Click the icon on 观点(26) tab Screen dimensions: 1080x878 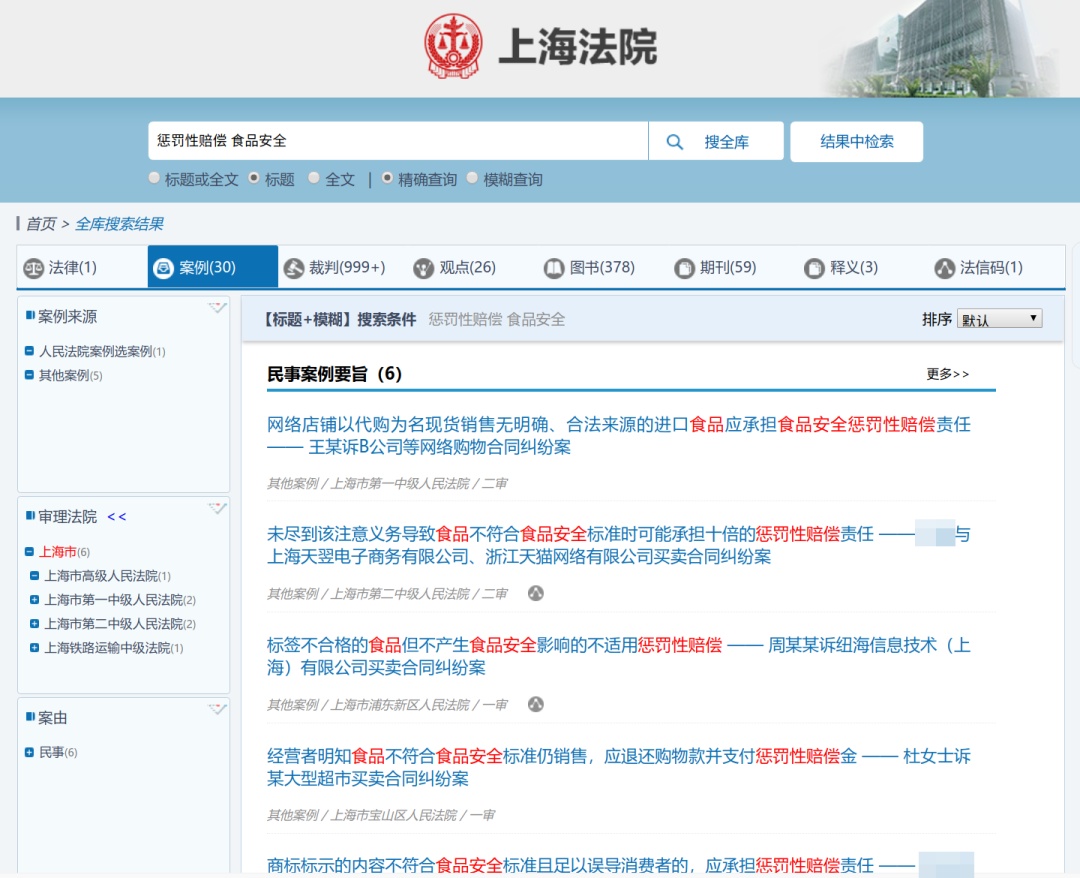[x=424, y=268]
